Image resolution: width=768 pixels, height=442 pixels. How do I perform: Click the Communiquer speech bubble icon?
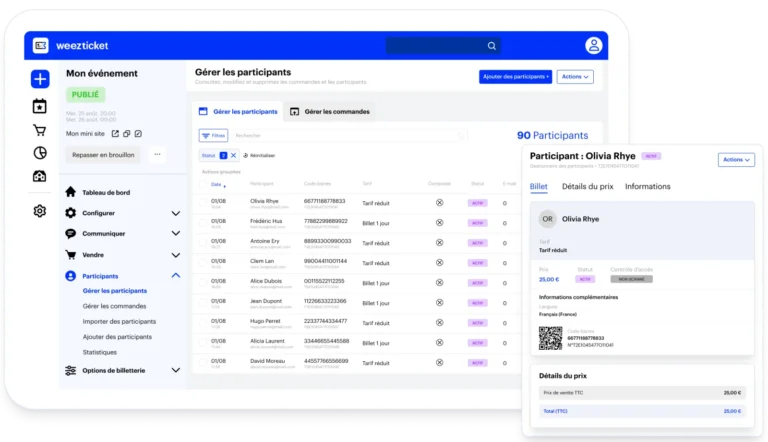pos(71,233)
